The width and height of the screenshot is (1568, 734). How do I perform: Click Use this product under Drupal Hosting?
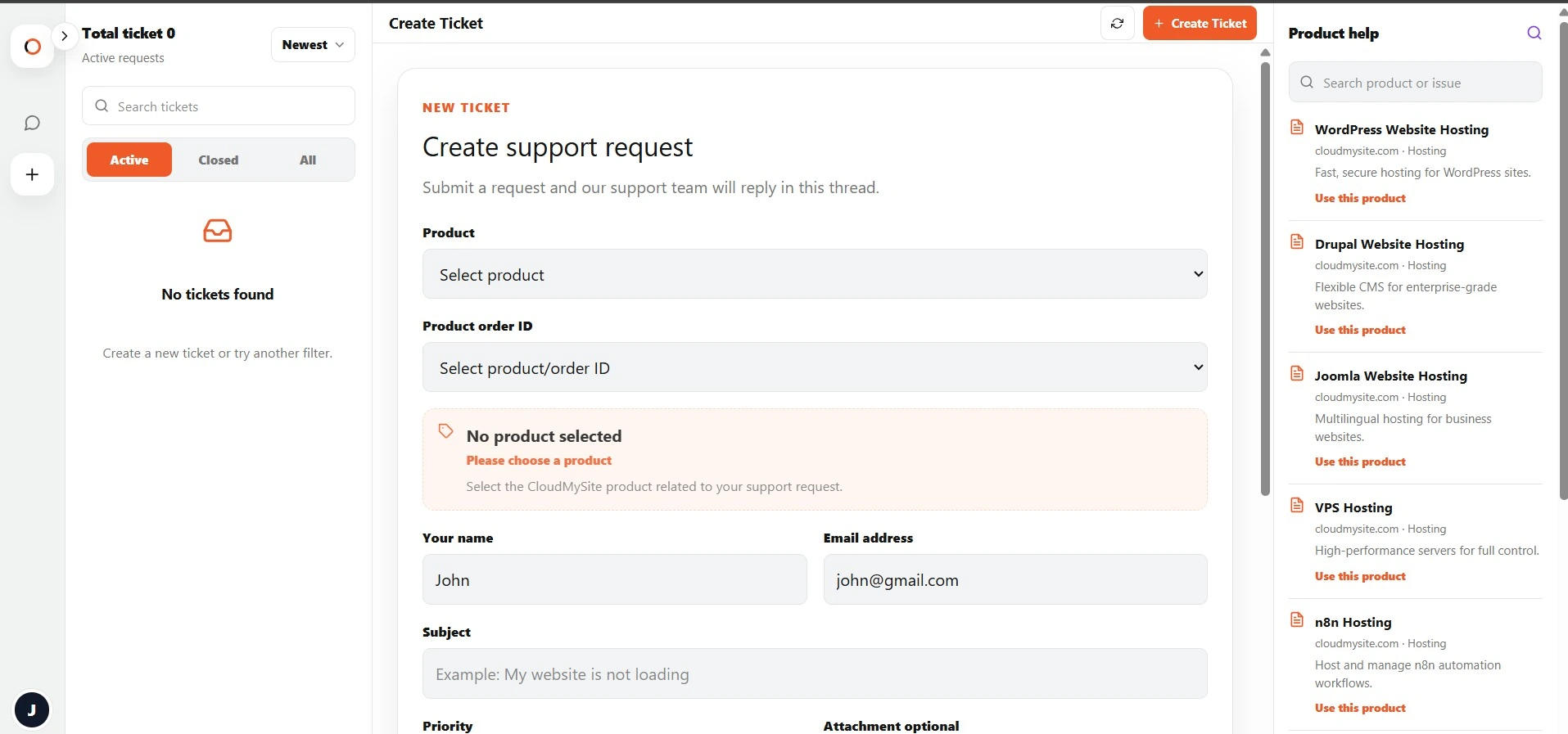pyautogui.click(x=1360, y=330)
